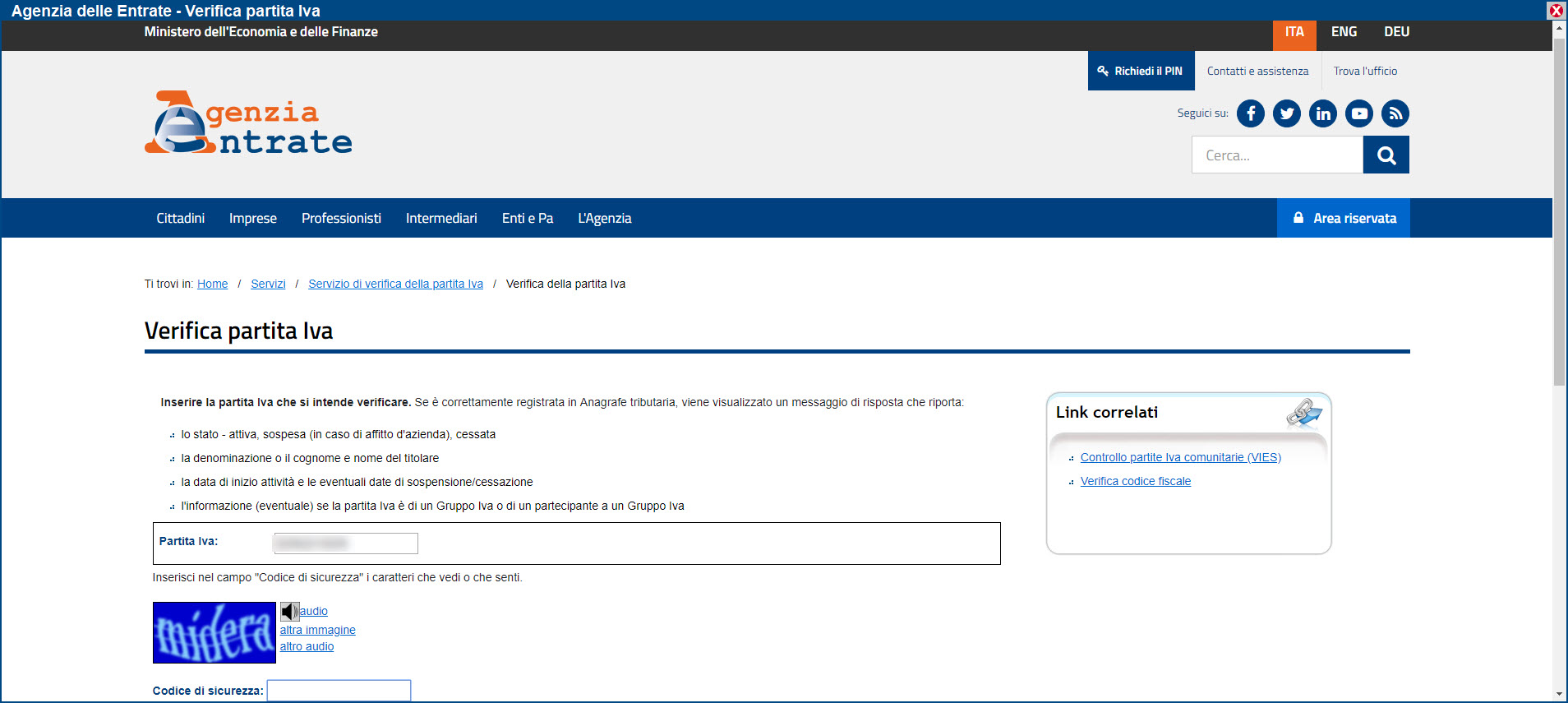Screen dimensions: 1568x703
Task: Select the ITA language option
Action: pos(1294,32)
